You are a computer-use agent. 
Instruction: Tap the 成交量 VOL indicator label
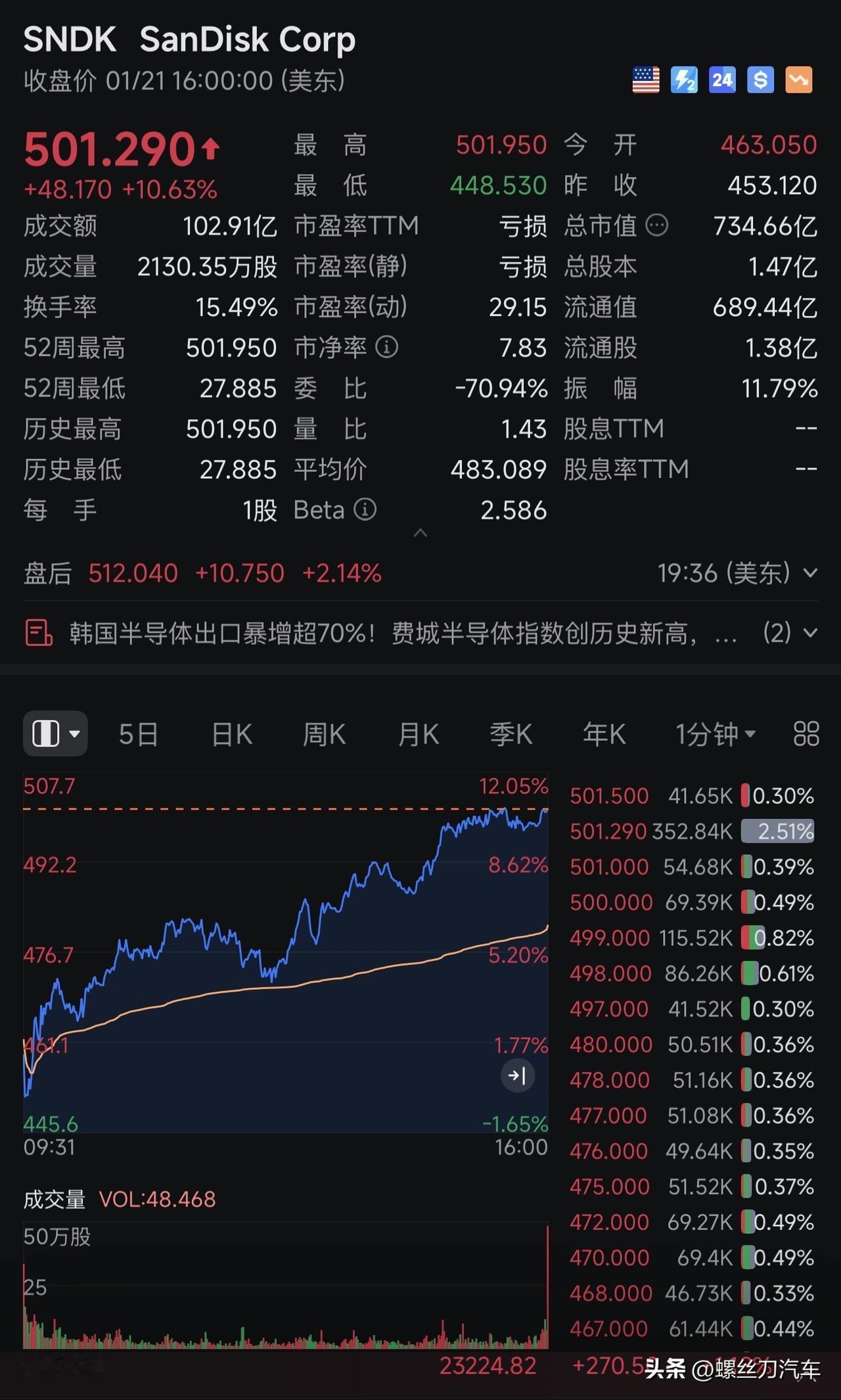coord(120,1200)
